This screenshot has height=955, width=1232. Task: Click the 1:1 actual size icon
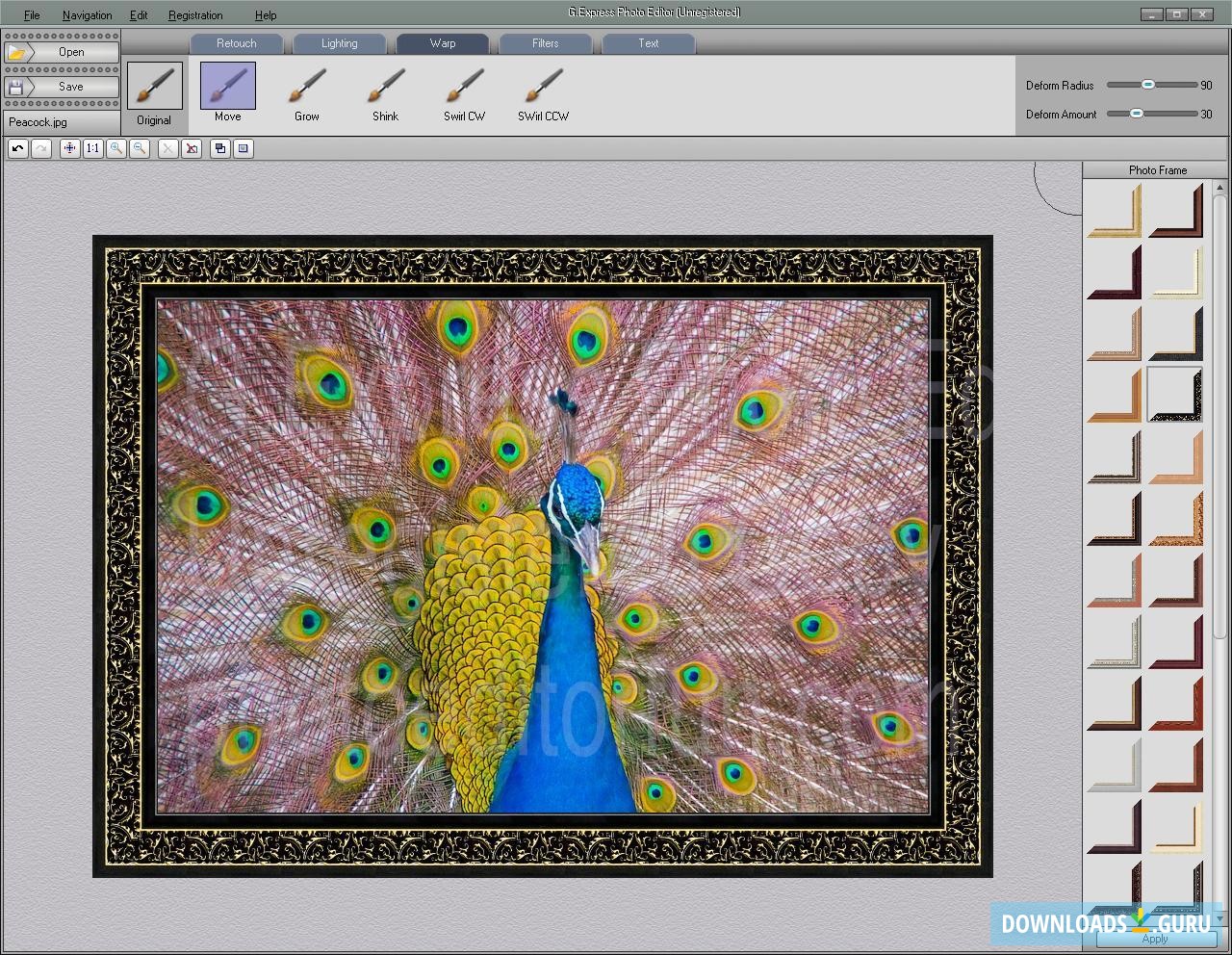pos(92,148)
